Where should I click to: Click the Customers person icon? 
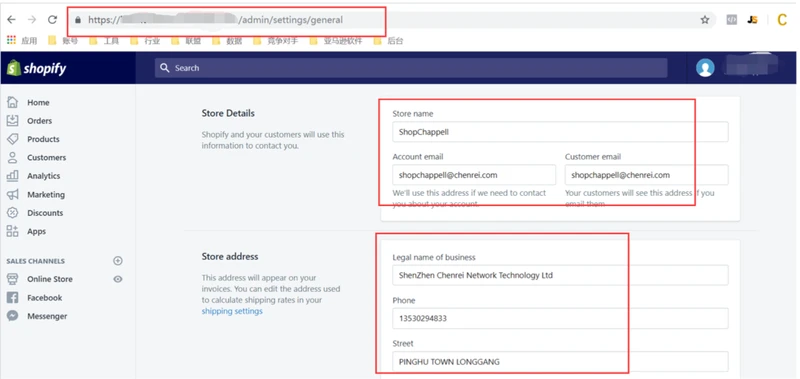click(12, 157)
